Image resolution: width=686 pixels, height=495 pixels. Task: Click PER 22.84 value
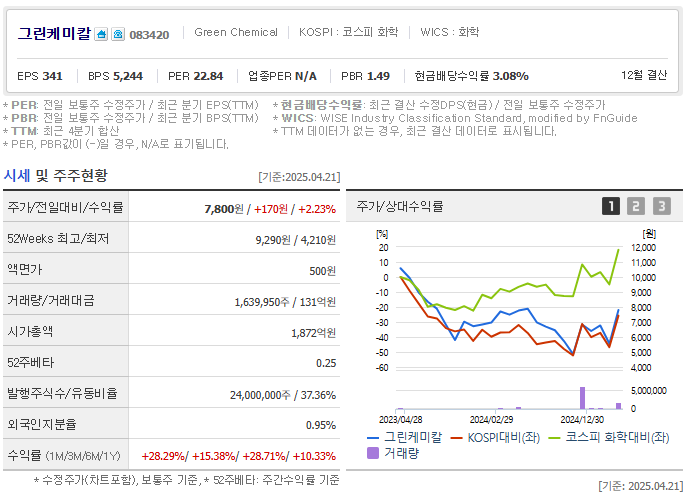[196, 76]
